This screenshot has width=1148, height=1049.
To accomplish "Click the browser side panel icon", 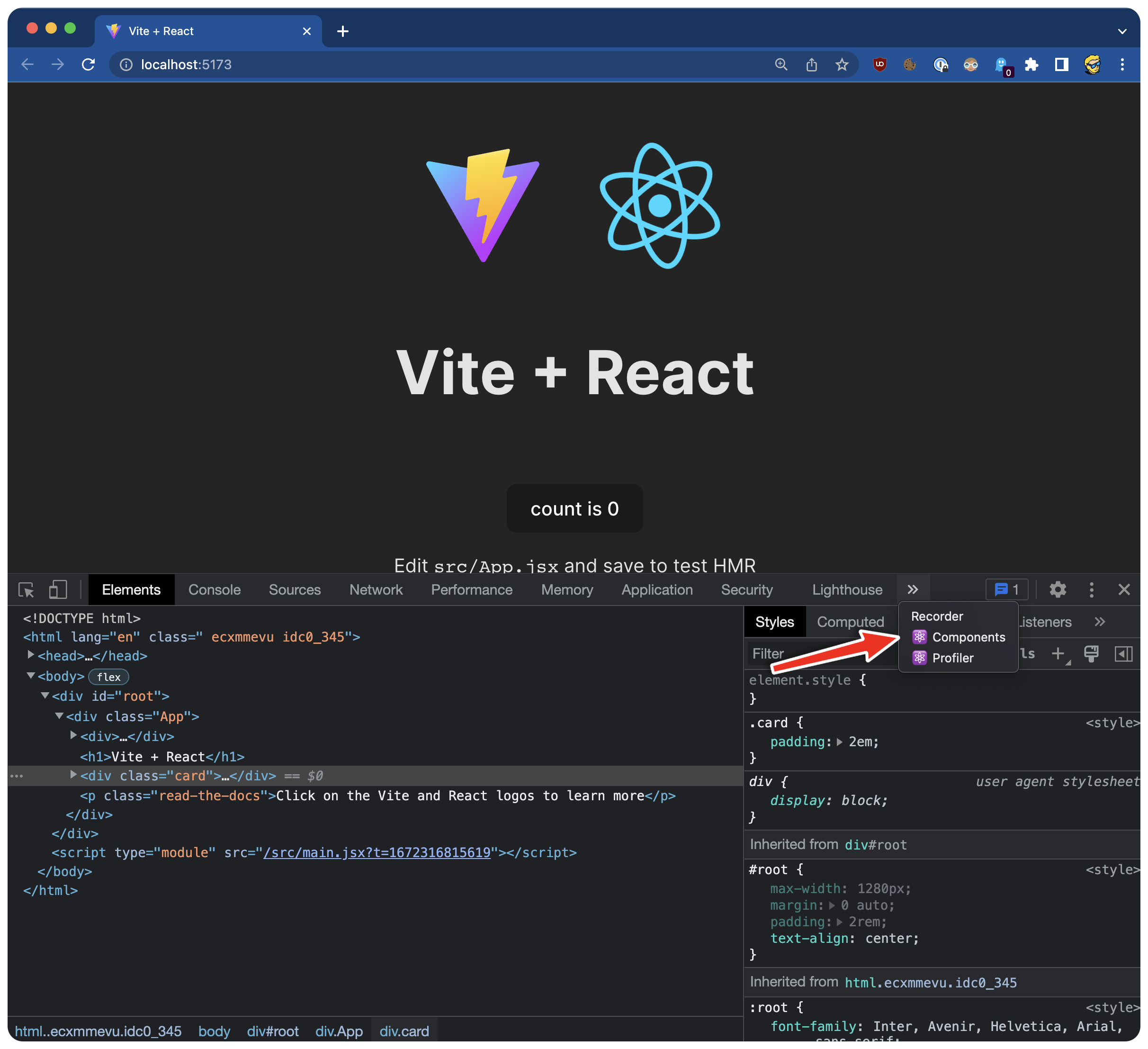I will point(1061,64).
